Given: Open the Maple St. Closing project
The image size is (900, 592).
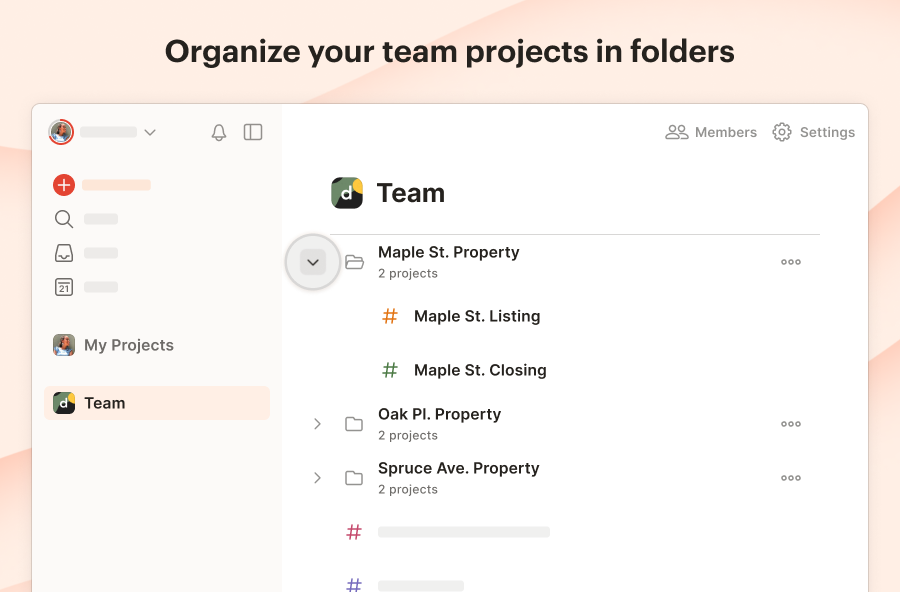Looking at the screenshot, I should [480, 370].
